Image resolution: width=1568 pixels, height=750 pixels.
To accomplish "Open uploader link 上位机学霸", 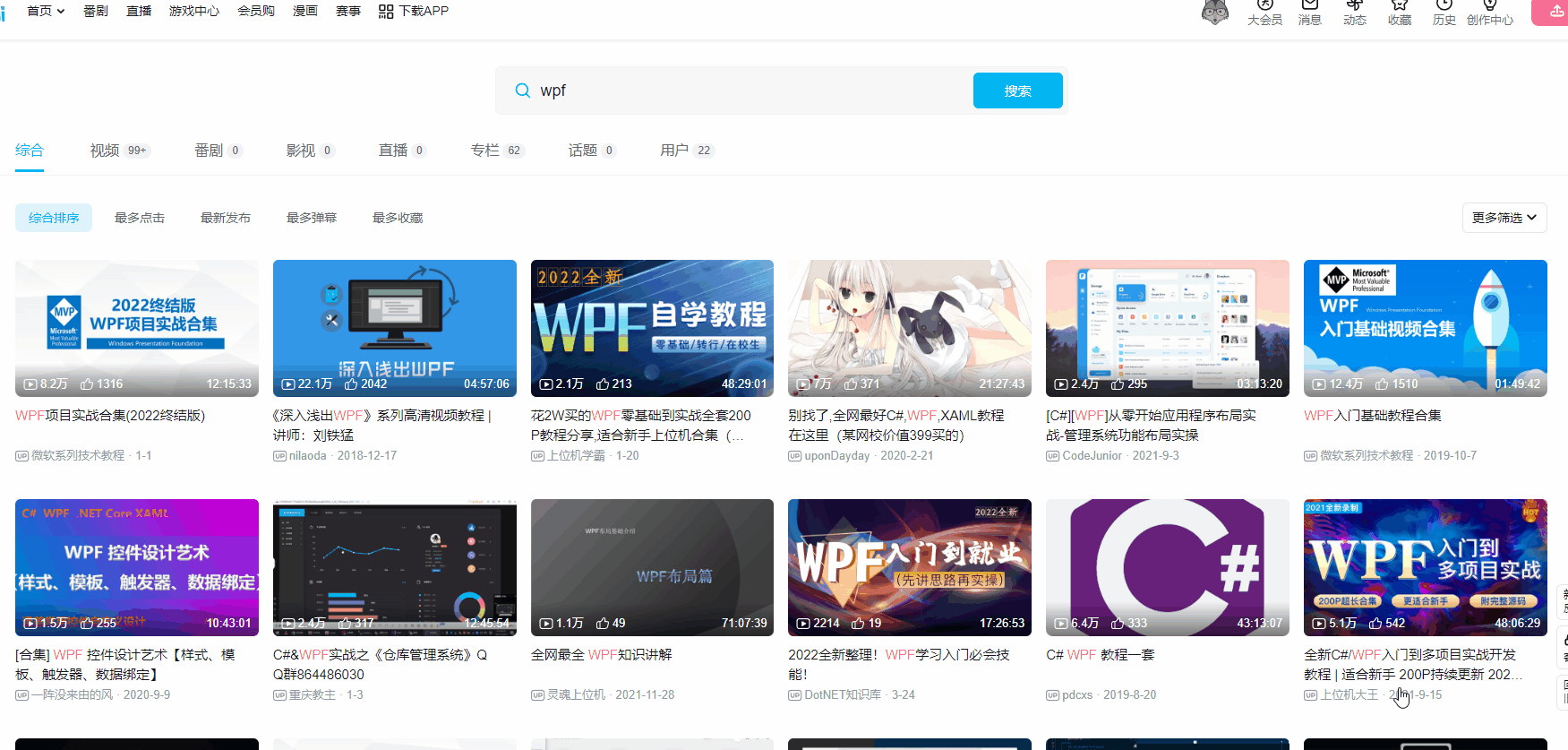I will (x=576, y=456).
